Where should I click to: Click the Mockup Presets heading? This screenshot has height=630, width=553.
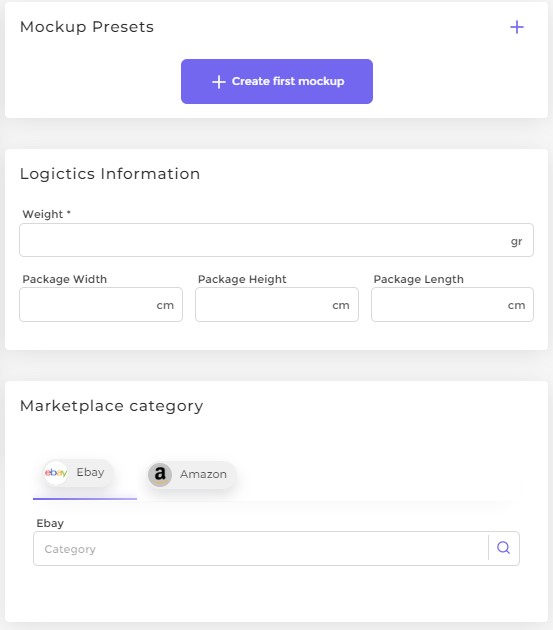tap(87, 27)
